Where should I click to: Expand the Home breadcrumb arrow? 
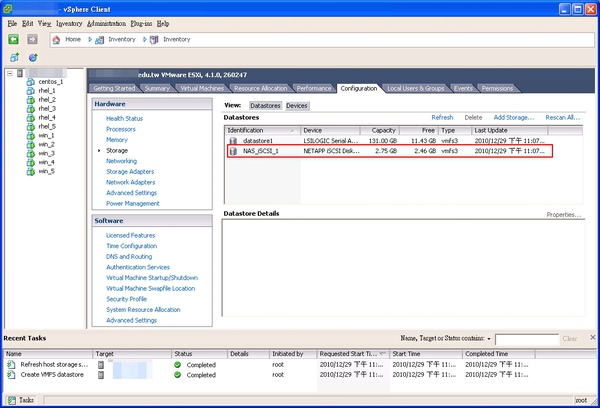coord(90,39)
